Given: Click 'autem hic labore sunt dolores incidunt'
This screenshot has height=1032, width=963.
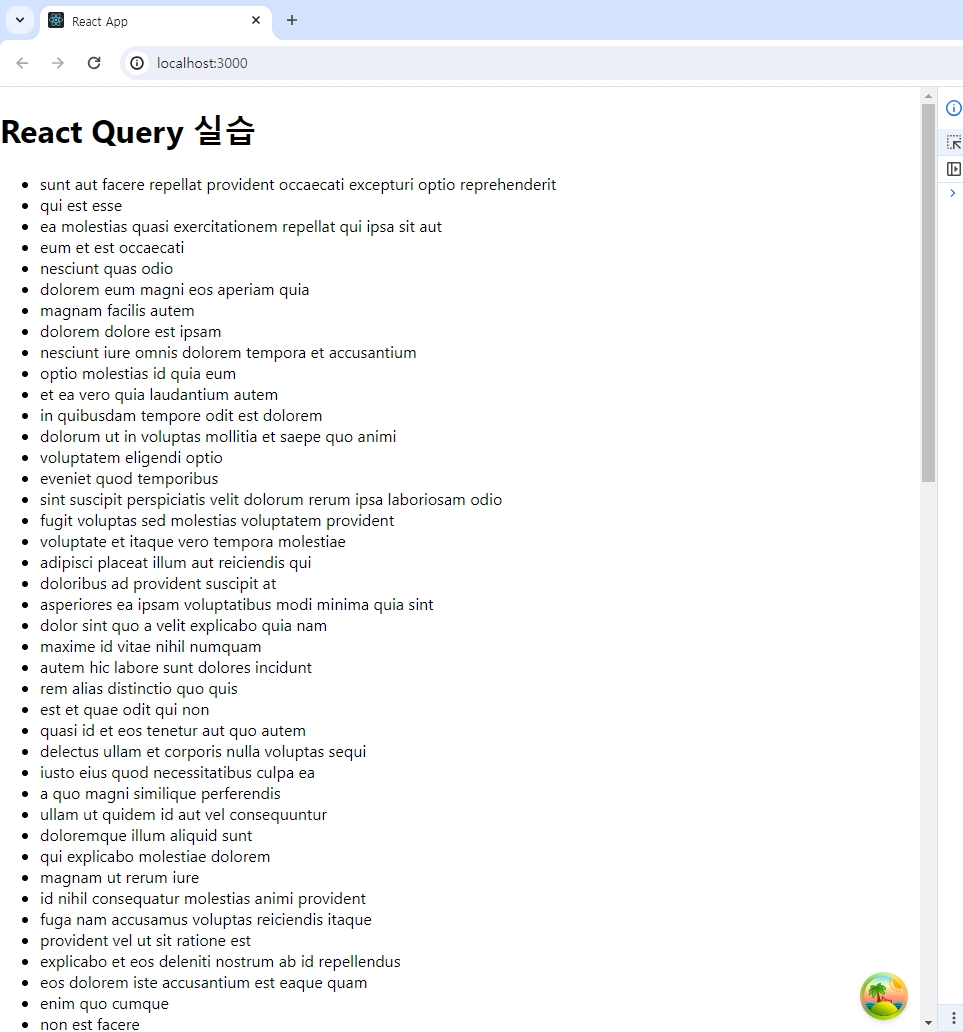Looking at the screenshot, I should tap(176, 668).
